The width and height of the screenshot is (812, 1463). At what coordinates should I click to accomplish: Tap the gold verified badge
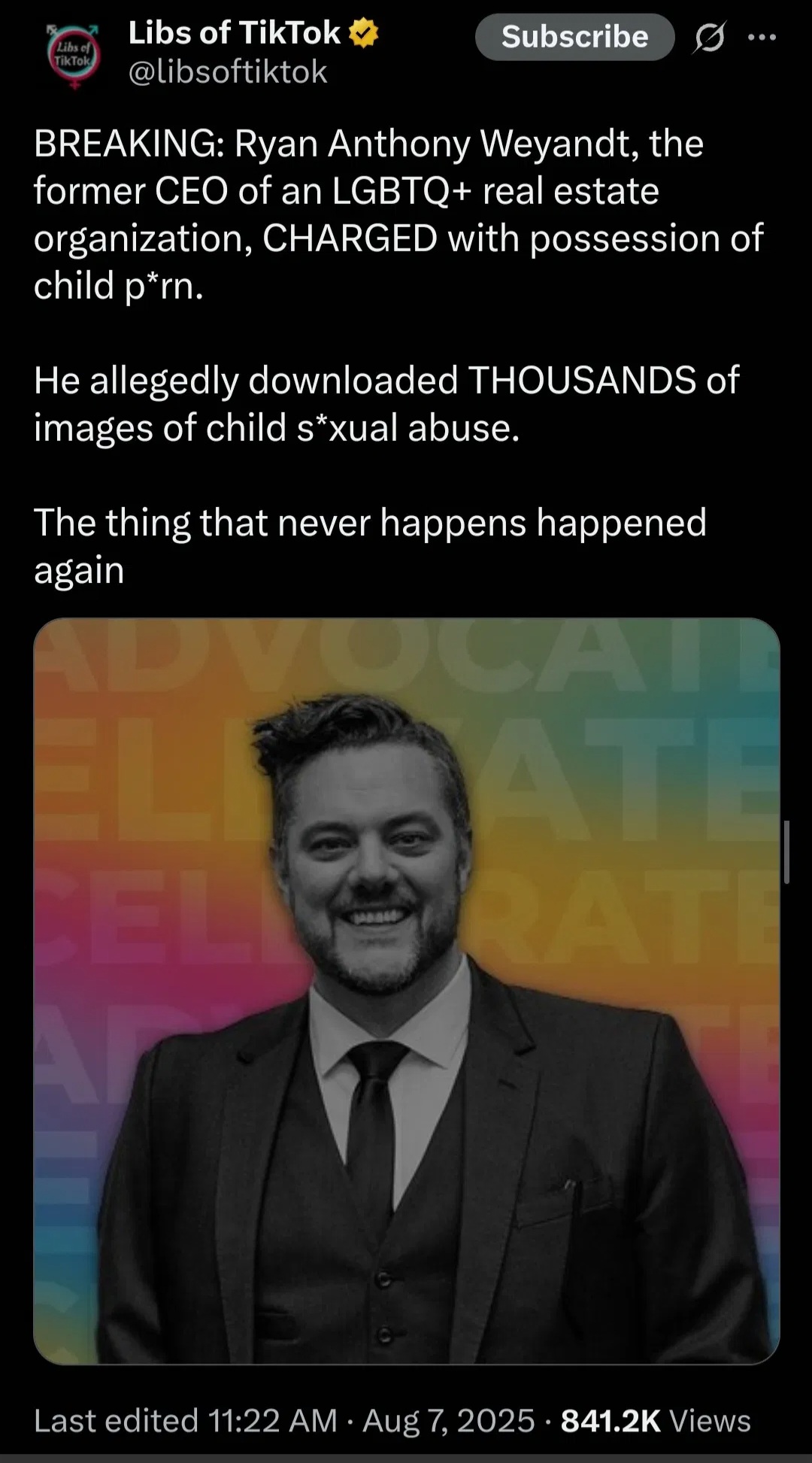(x=364, y=33)
